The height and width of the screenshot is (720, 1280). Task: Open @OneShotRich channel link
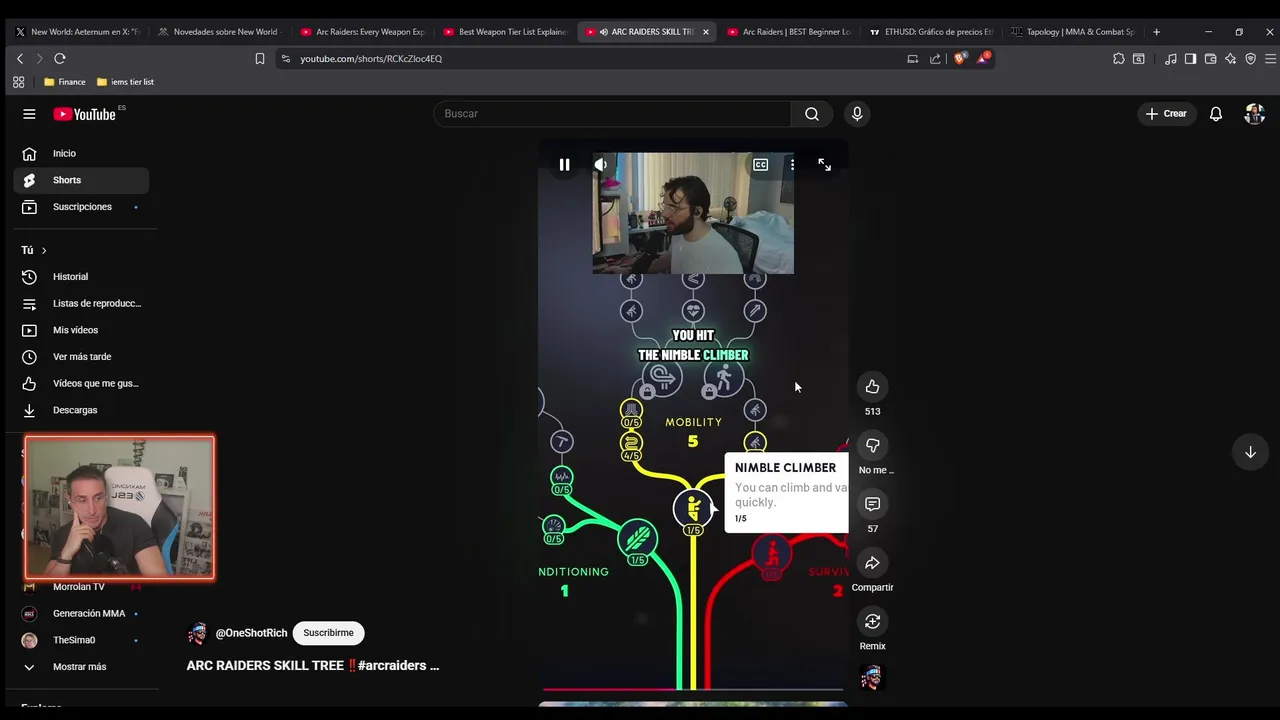[251, 633]
